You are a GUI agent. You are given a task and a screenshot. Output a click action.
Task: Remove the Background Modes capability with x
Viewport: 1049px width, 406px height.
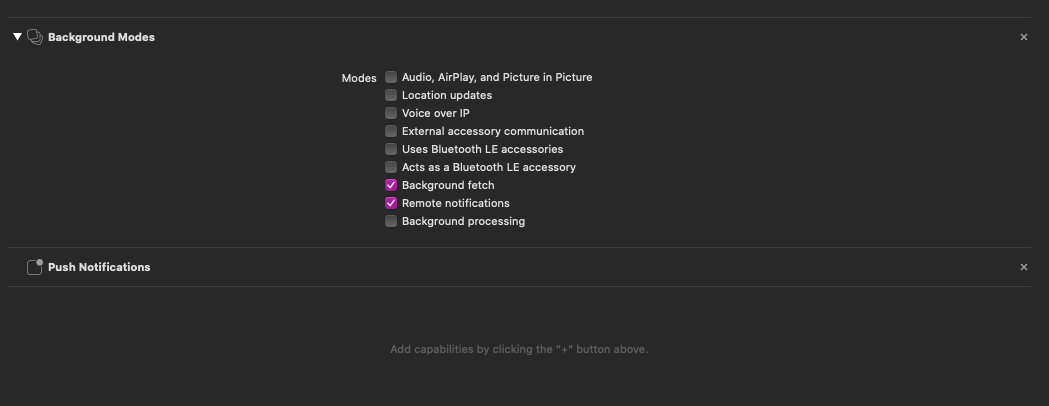1023,37
